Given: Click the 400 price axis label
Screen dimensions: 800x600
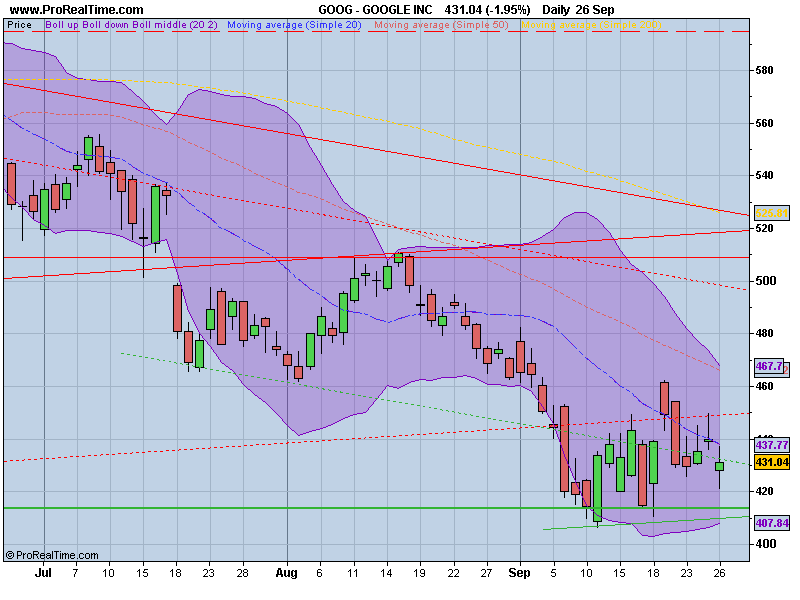Looking at the screenshot, I should click(x=764, y=544).
